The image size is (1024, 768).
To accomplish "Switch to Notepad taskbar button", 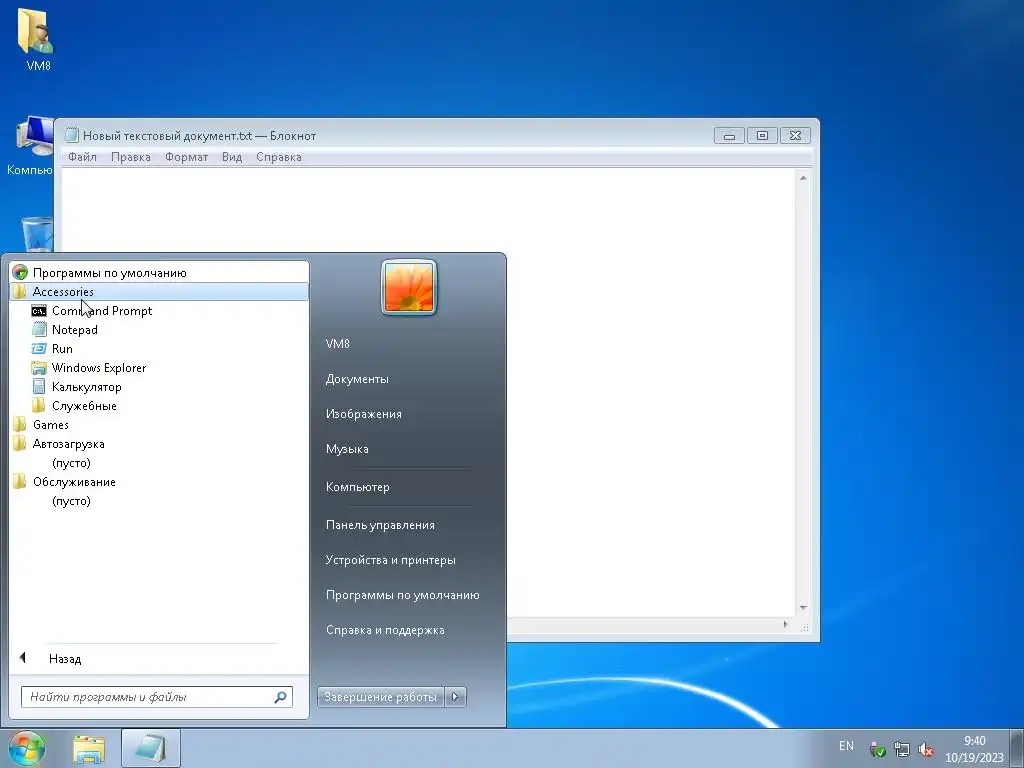I will tap(151, 748).
